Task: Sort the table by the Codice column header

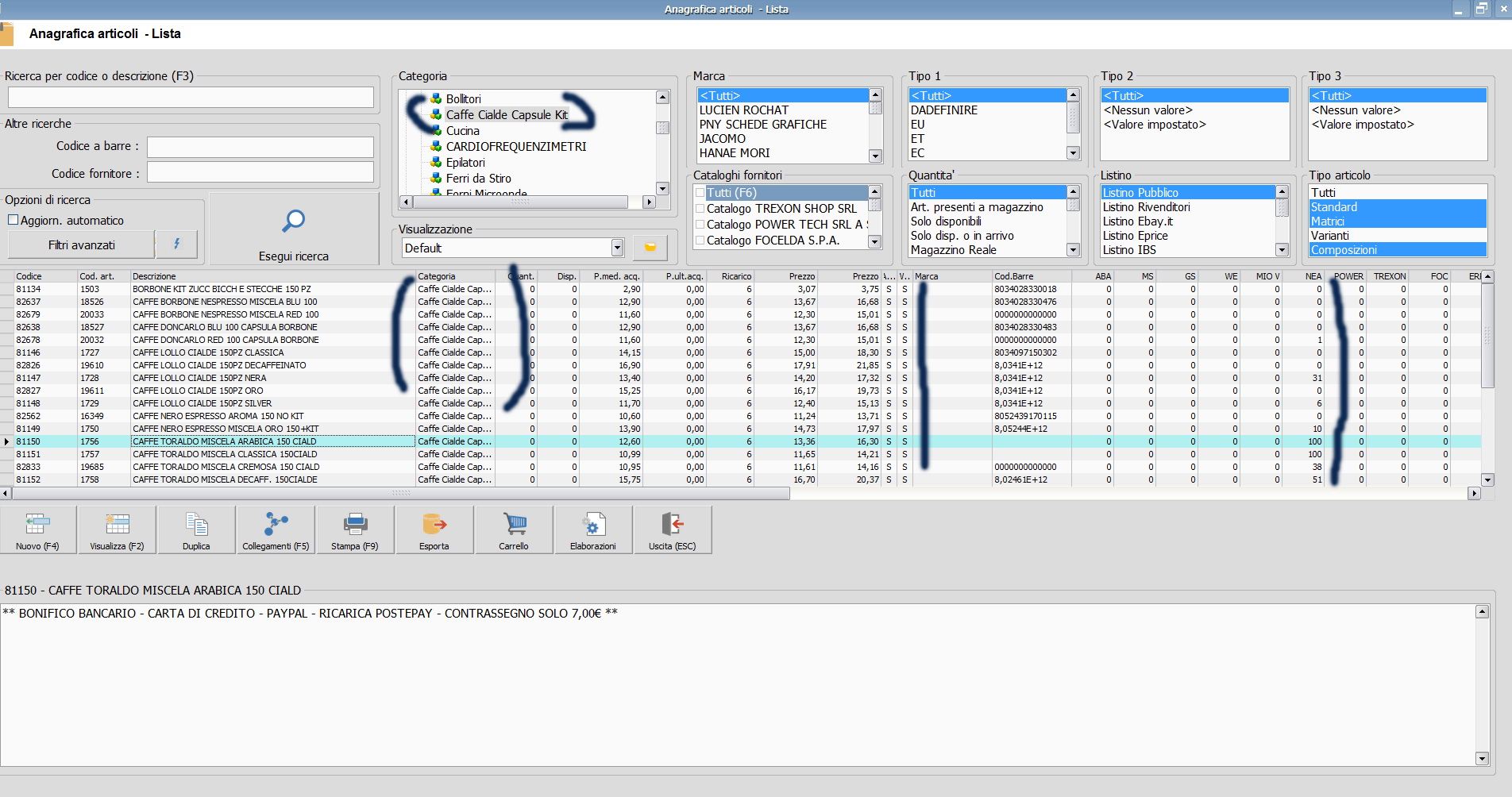Action: tap(44, 276)
